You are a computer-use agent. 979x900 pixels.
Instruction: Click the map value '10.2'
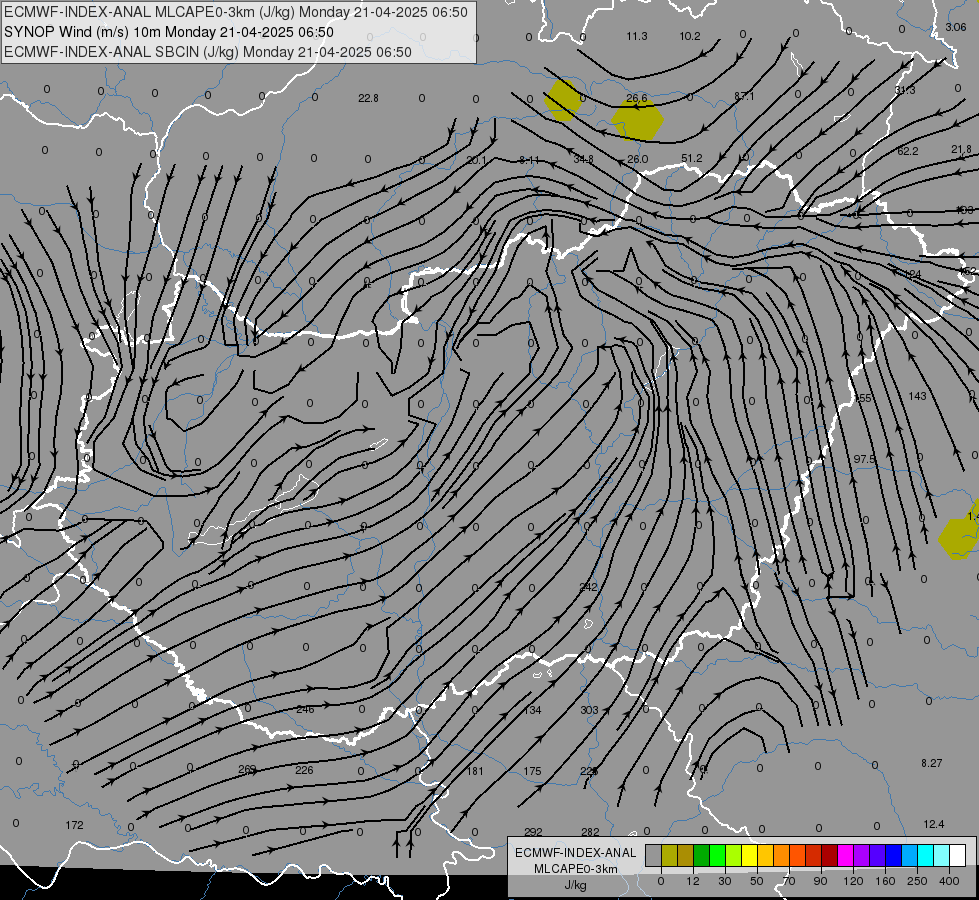point(690,36)
